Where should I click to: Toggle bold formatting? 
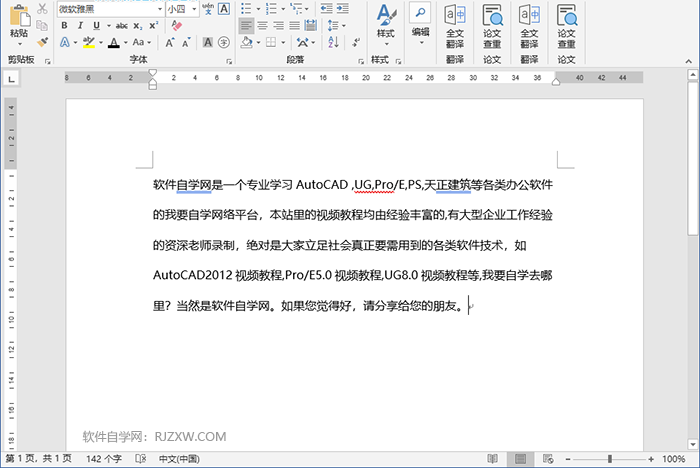click(x=64, y=25)
